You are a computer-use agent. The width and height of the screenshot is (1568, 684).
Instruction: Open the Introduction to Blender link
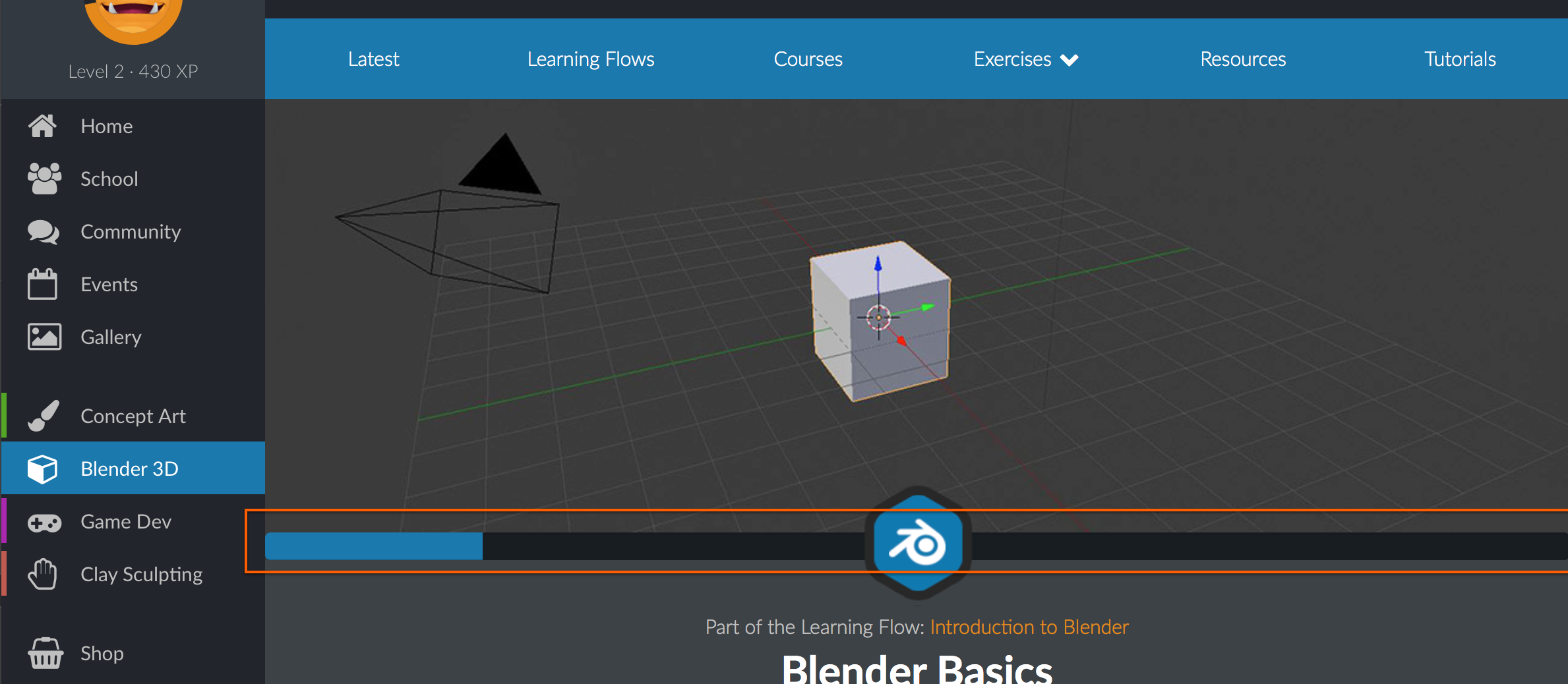[1029, 627]
